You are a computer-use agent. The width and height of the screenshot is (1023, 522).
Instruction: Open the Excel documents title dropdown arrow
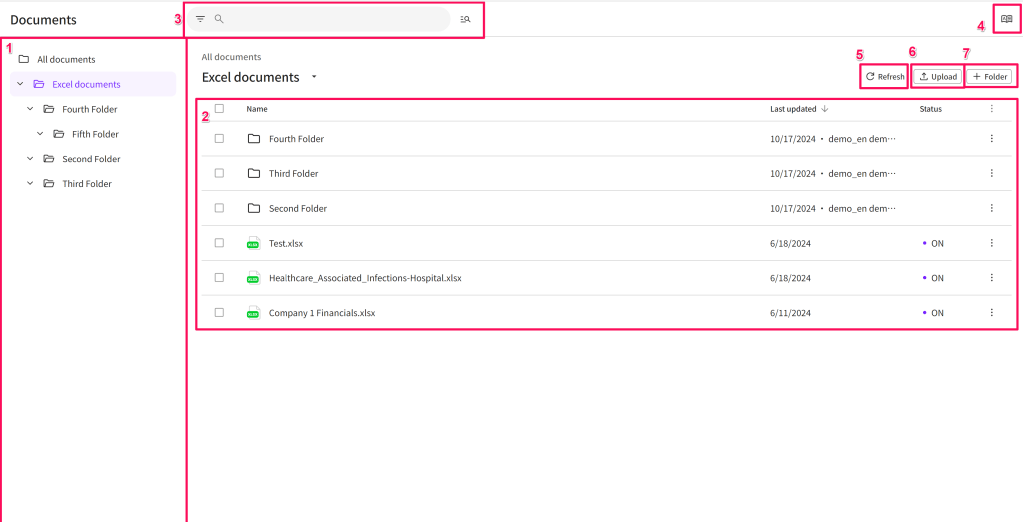(x=314, y=77)
